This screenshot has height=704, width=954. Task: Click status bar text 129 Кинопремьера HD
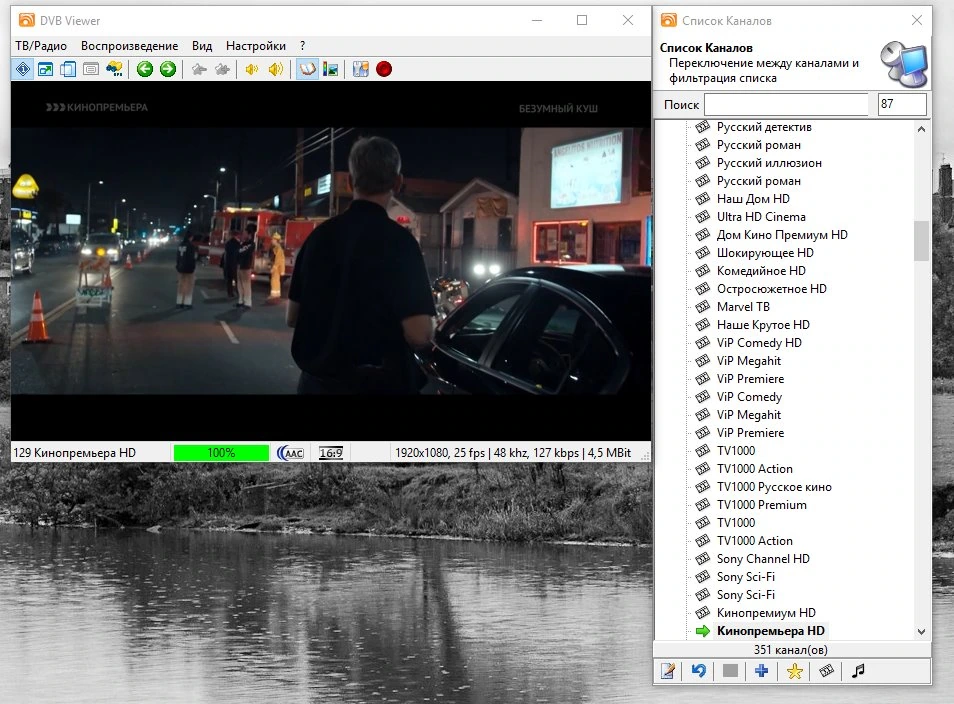74,453
